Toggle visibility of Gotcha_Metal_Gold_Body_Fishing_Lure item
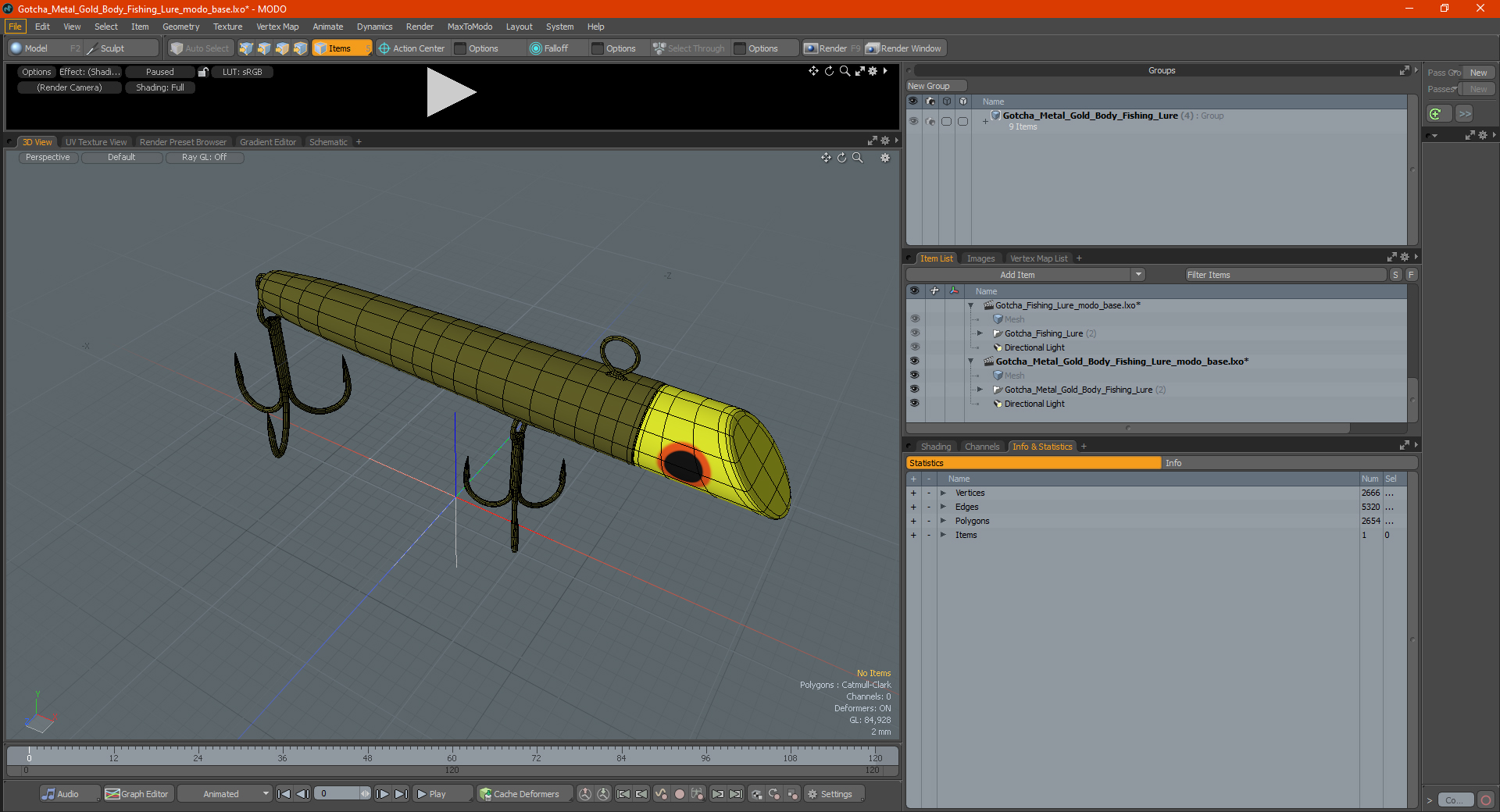 [914, 390]
